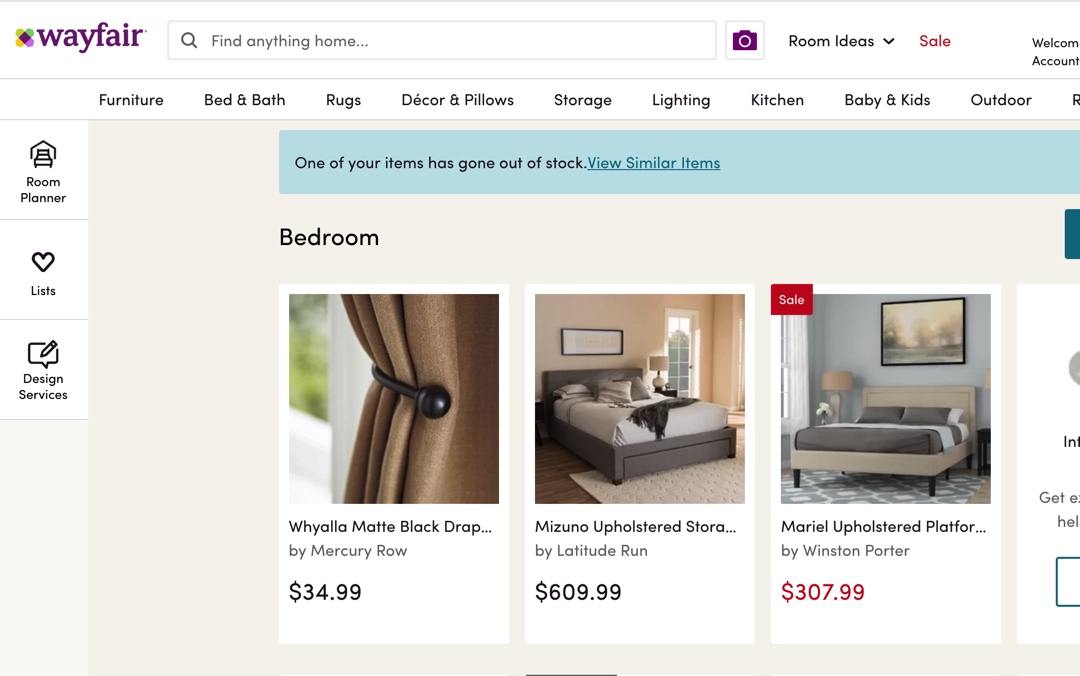Go to Baby & Kids category
Viewport: 1080px width, 676px height.
887,100
